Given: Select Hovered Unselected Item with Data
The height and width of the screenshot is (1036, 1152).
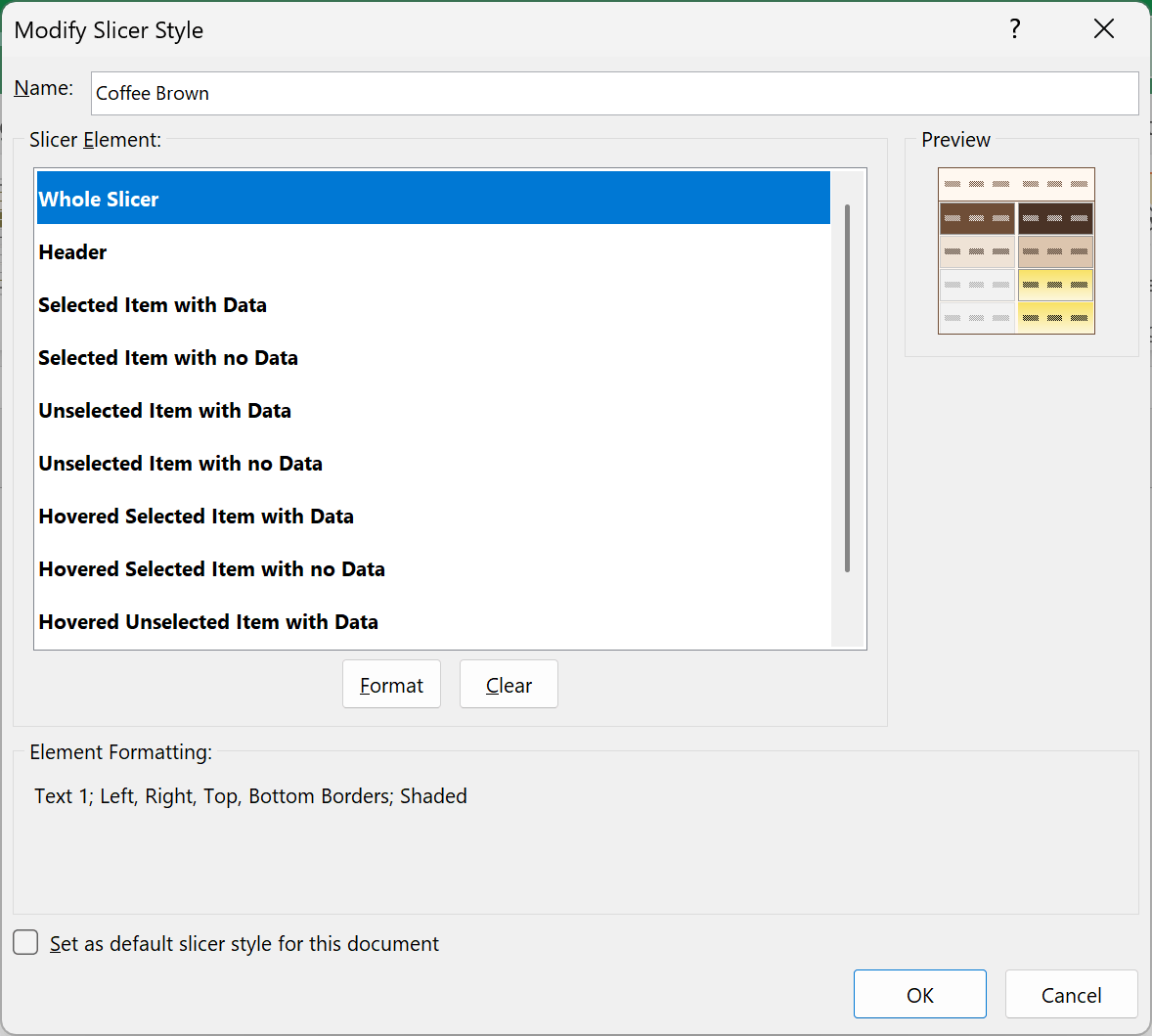Looking at the screenshot, I should (x=433, y=622).
